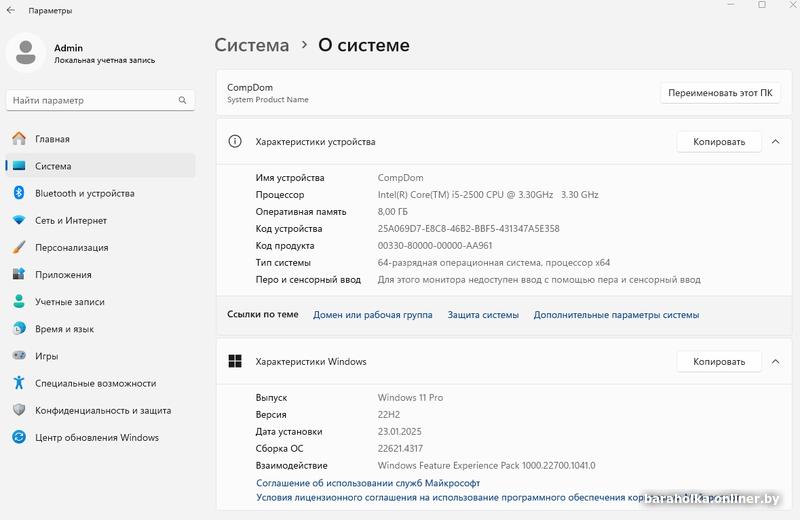Open Приложения settings
The height and width of the screenshot is (520, 800).
pyautogui.click(x=101, y=274)
